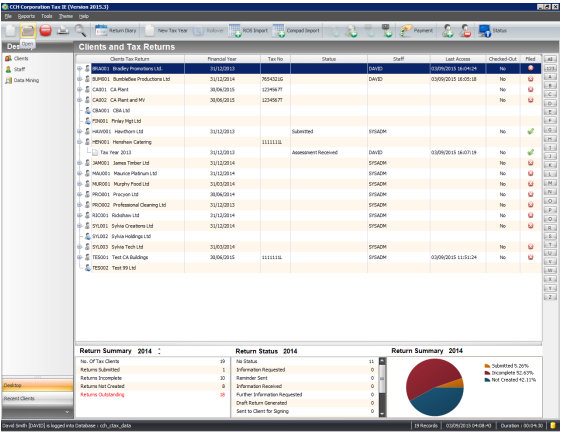
Task: Open the File menu
Action: [8, 16]
